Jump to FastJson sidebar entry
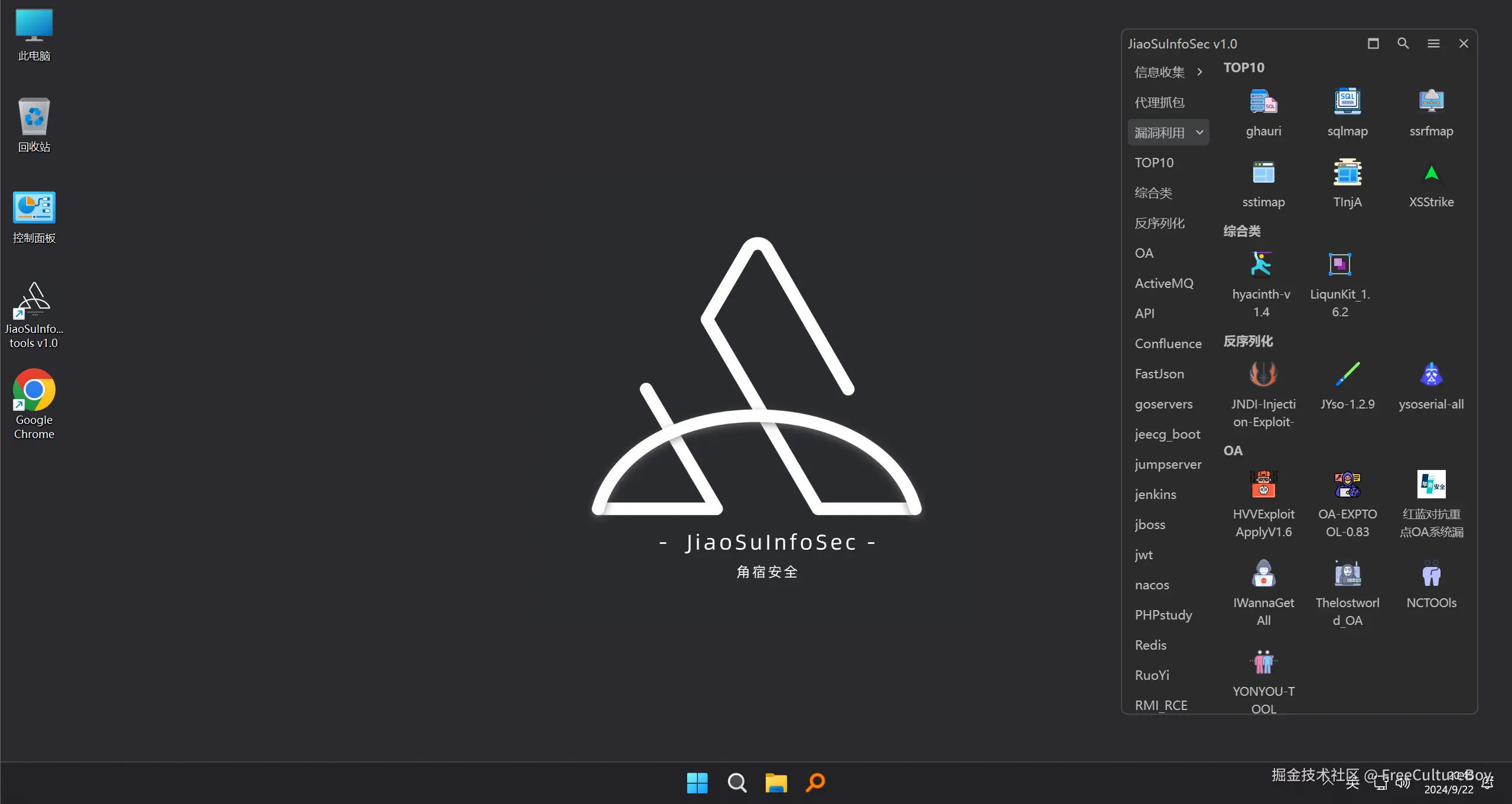Screen dimensions: 1512x804 [1159, 374]
